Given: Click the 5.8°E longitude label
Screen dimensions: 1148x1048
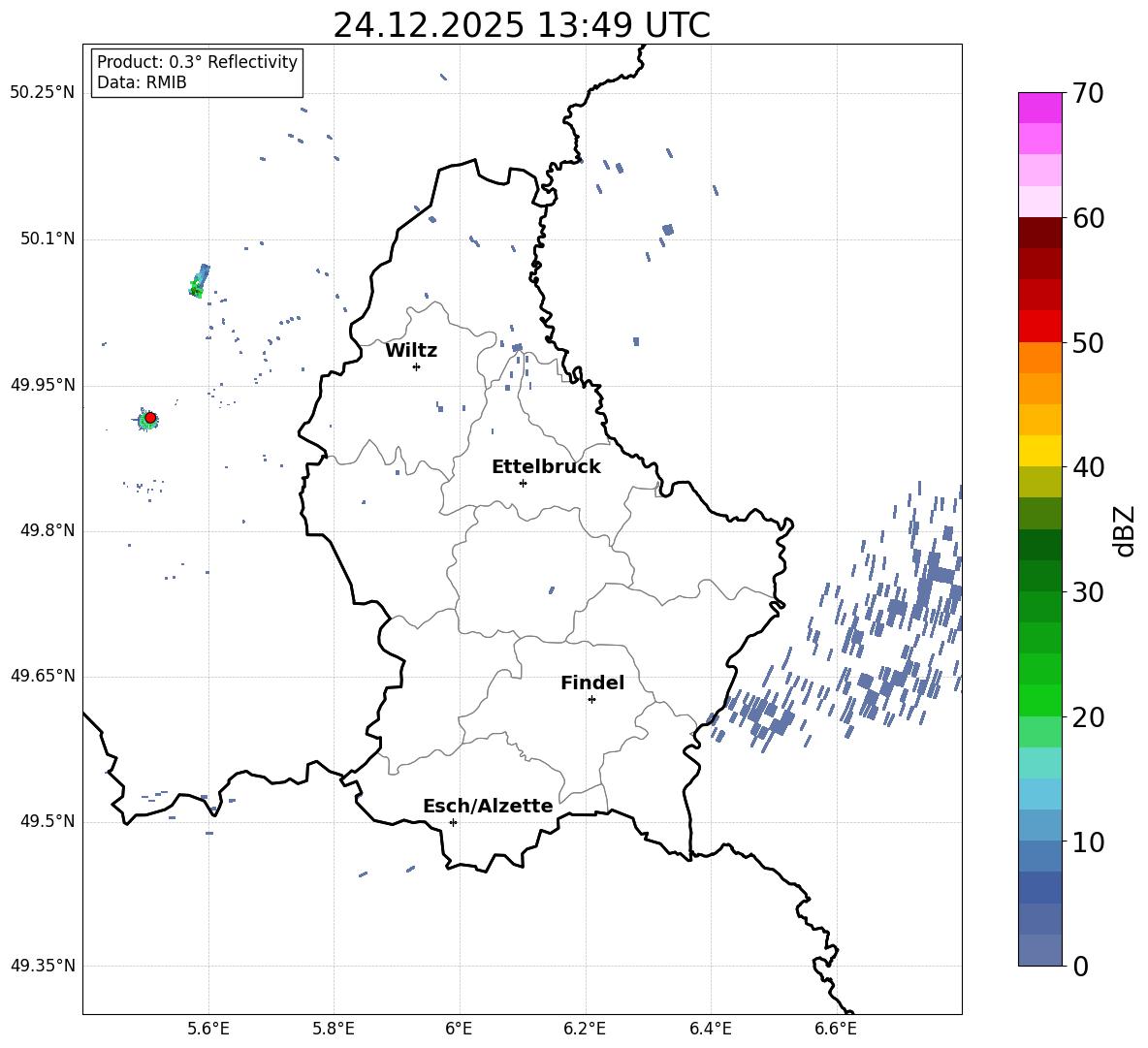Looking at the screenshot, I should click(334, 1029).
